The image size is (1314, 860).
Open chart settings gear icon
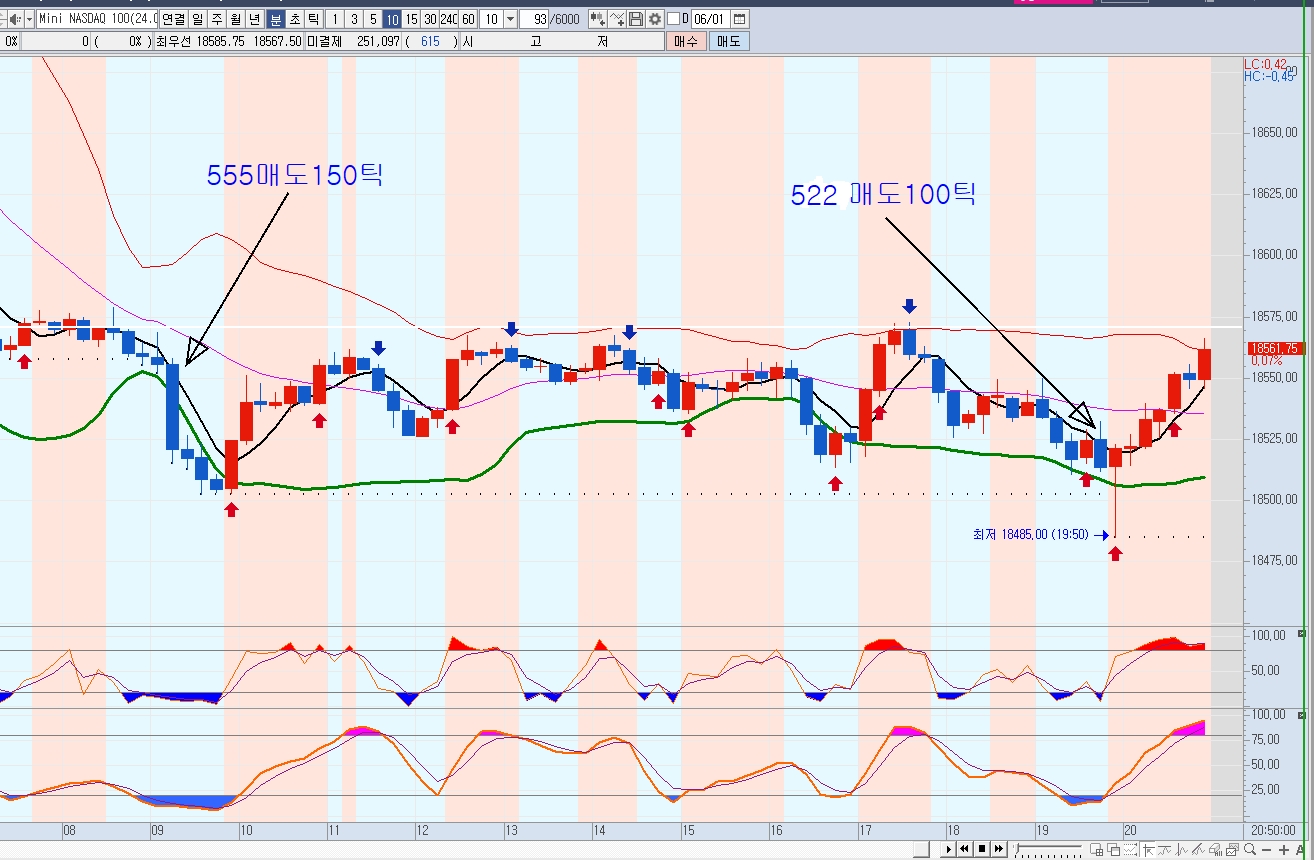(655, 19)
